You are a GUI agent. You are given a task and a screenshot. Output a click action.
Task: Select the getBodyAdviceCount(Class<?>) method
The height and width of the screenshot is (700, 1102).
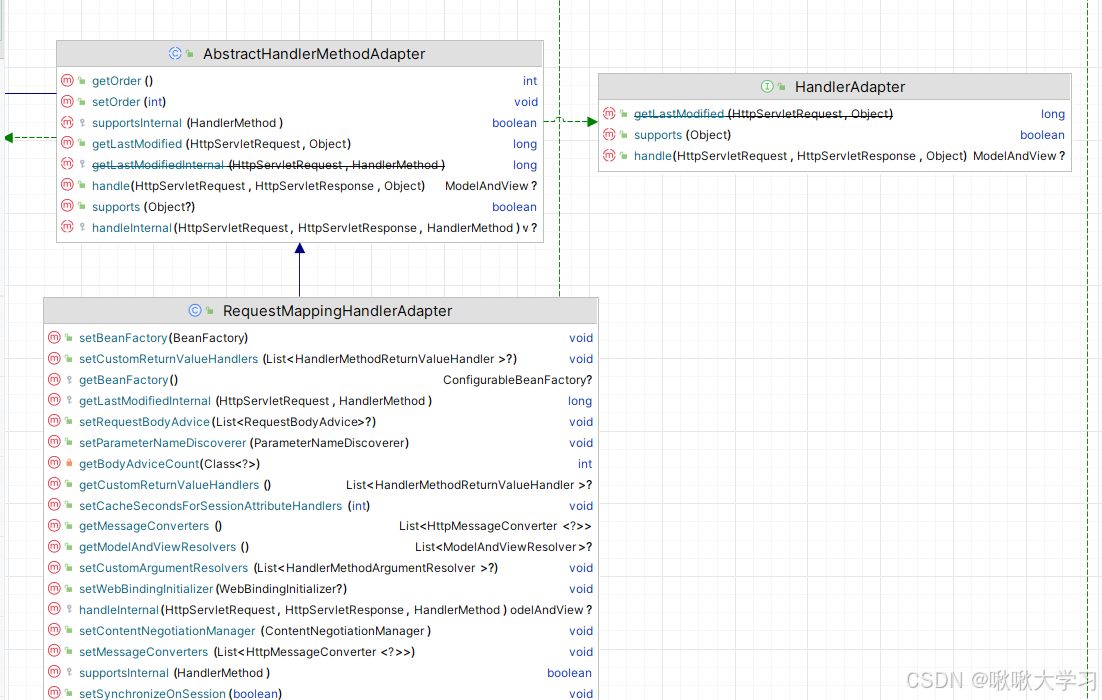tap(169, 464)
